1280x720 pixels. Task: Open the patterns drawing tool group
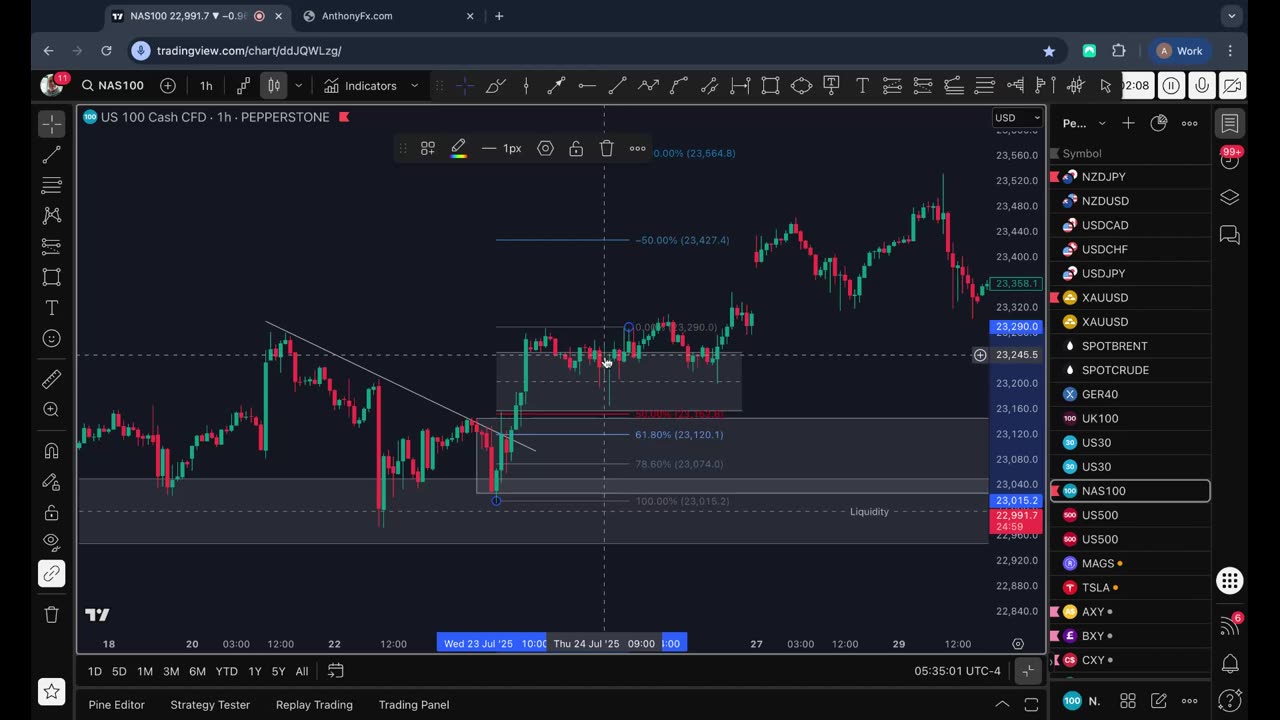[x=52, y=216]
